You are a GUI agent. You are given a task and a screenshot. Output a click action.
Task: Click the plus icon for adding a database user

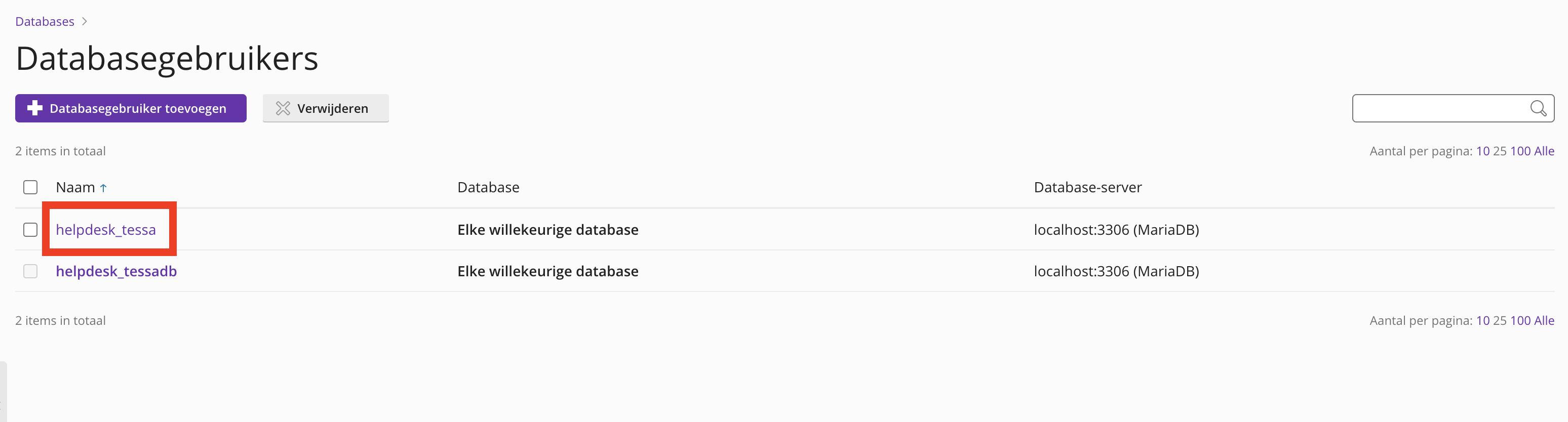coord(35,108)
